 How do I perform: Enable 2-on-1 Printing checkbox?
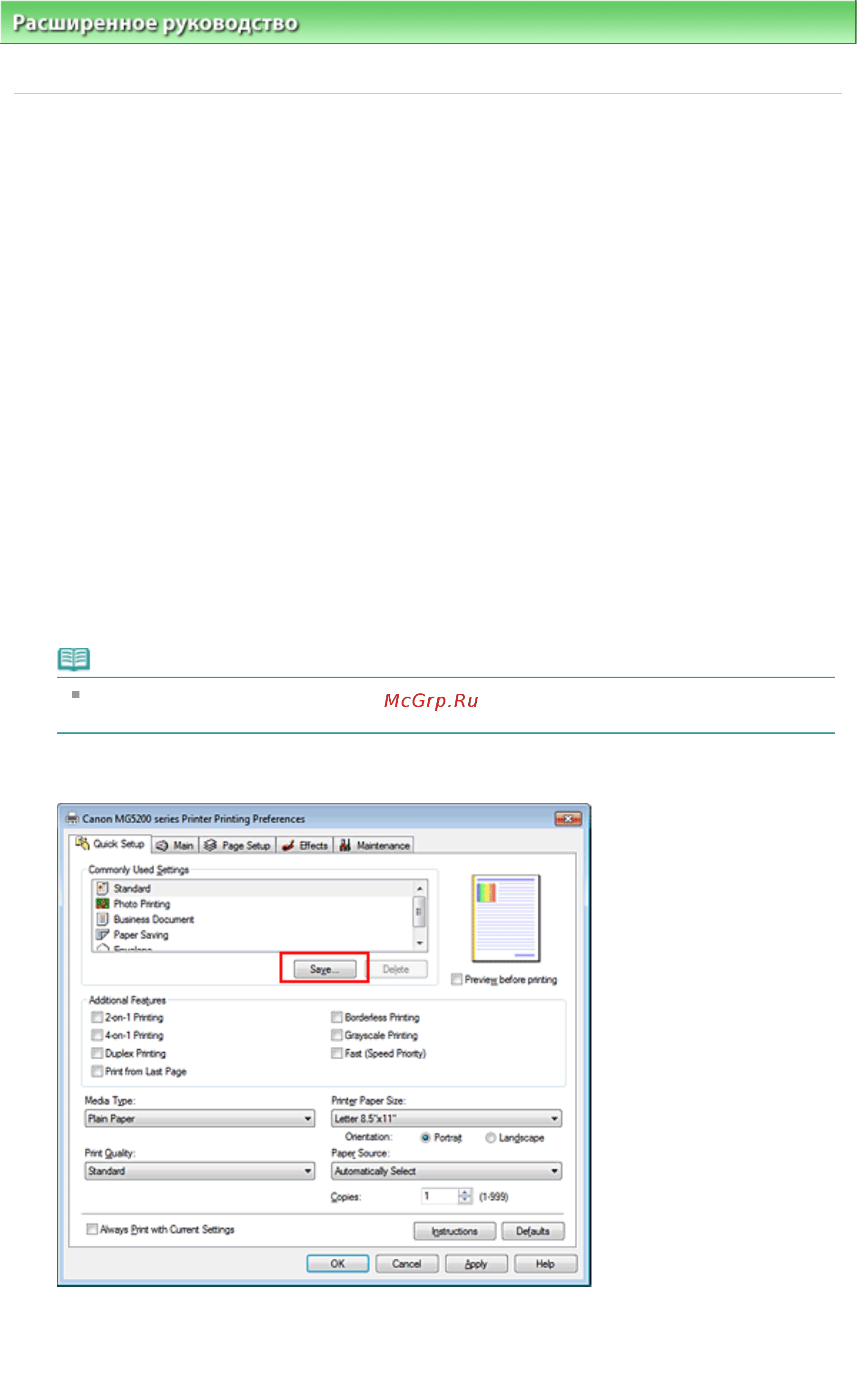[x=97, y=1017]
